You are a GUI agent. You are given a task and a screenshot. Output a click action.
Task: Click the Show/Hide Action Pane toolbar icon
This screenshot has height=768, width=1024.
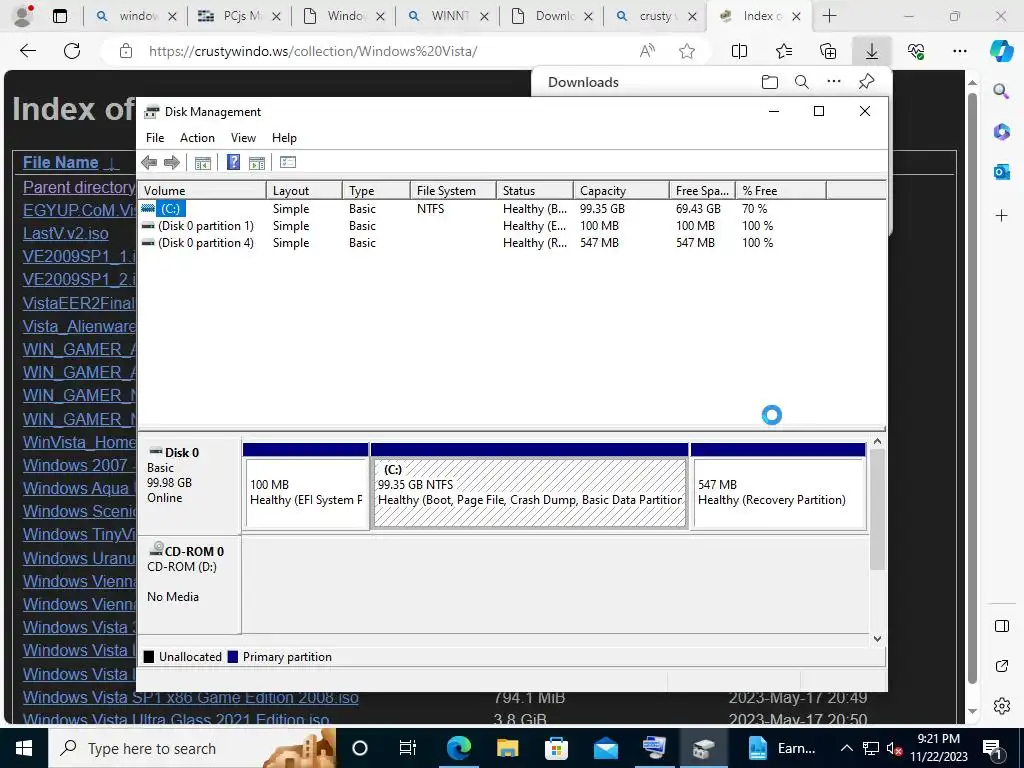[x=257, y=163]
